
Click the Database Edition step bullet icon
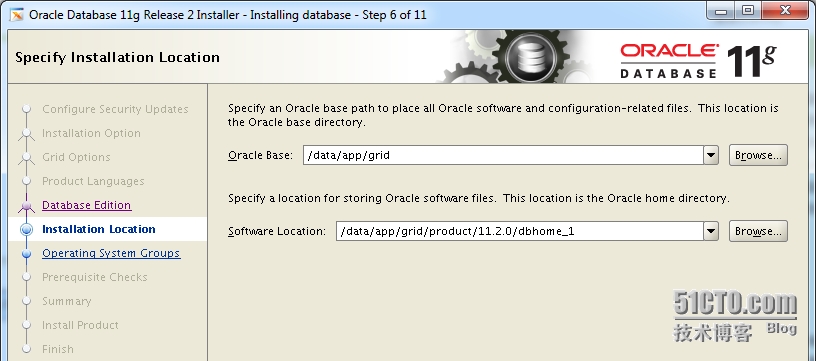27,205
